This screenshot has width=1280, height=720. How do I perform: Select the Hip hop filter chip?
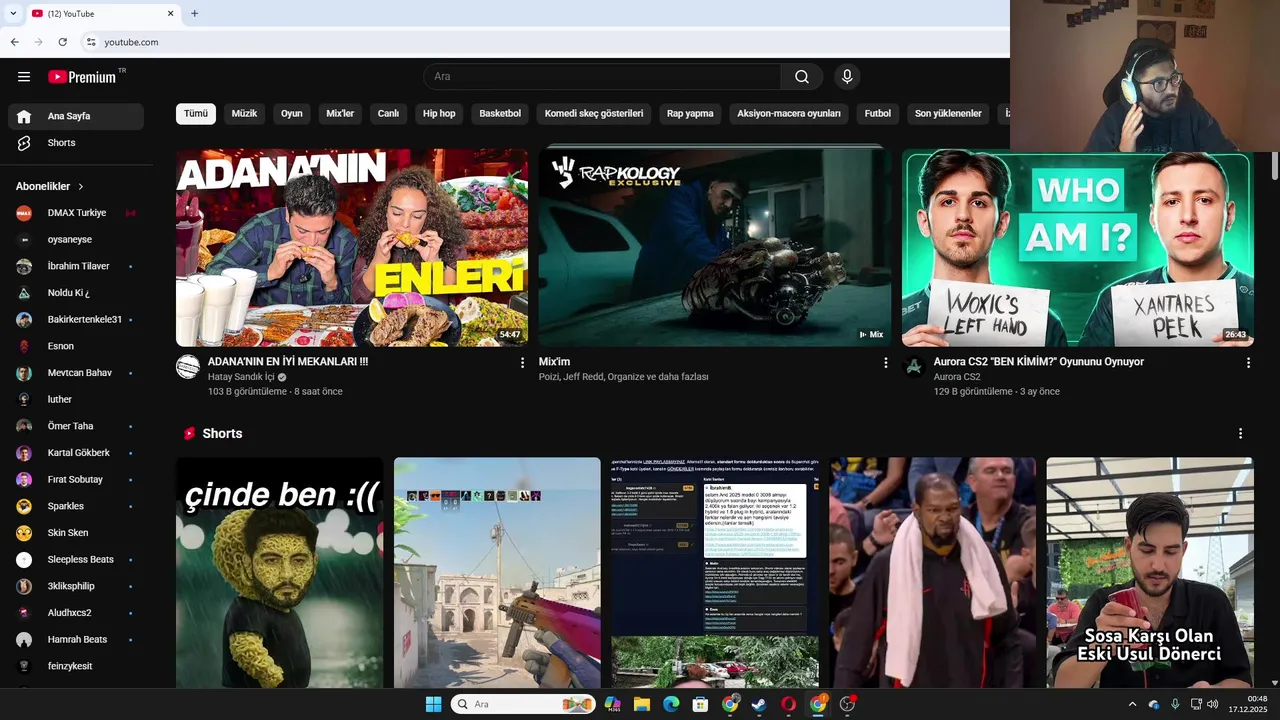point(439,114)
